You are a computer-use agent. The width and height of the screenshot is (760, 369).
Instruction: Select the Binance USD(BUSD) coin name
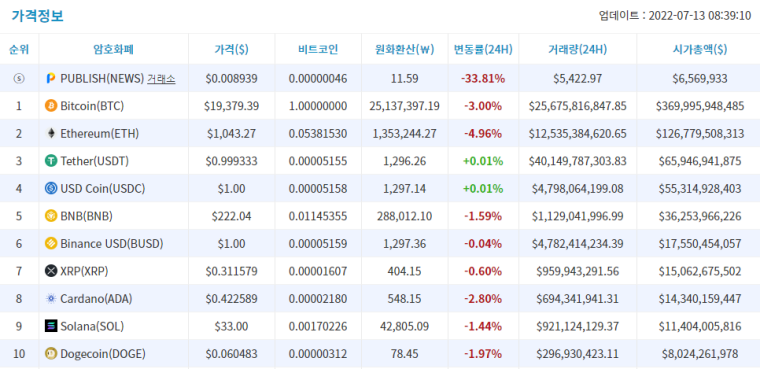coord(111,244)
